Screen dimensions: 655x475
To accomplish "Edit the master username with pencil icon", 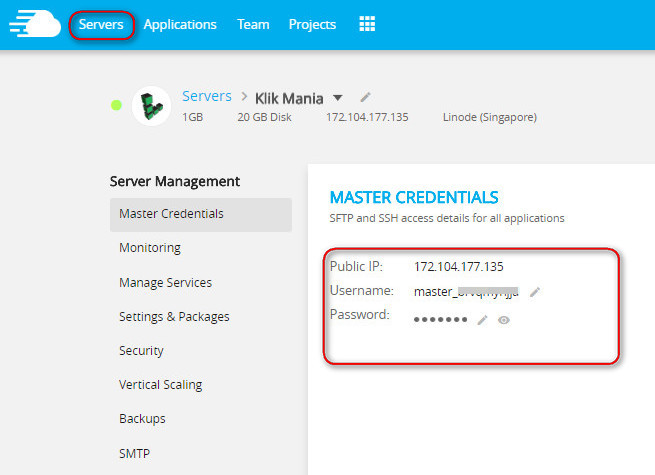I will 535,292.
